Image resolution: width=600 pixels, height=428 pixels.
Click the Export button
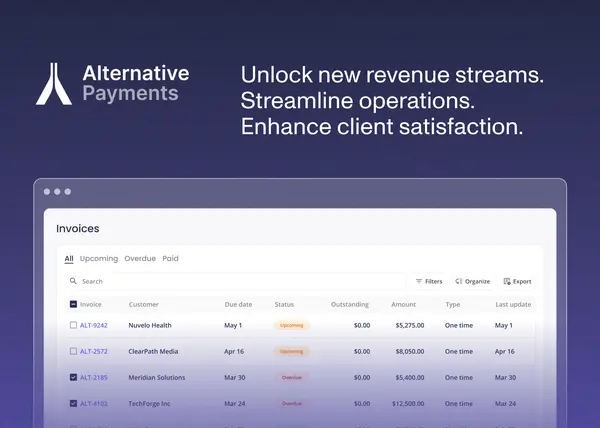[517, 281]
